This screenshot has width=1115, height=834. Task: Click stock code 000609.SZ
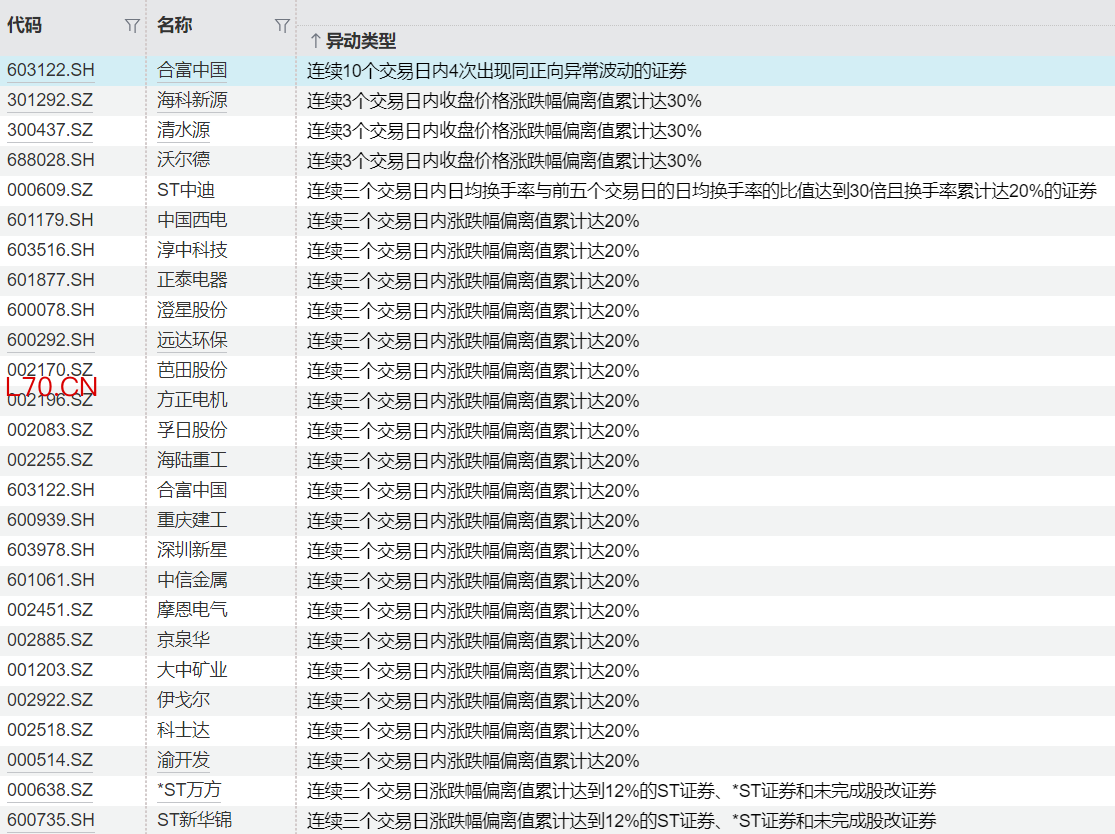[x=50, y=190]
